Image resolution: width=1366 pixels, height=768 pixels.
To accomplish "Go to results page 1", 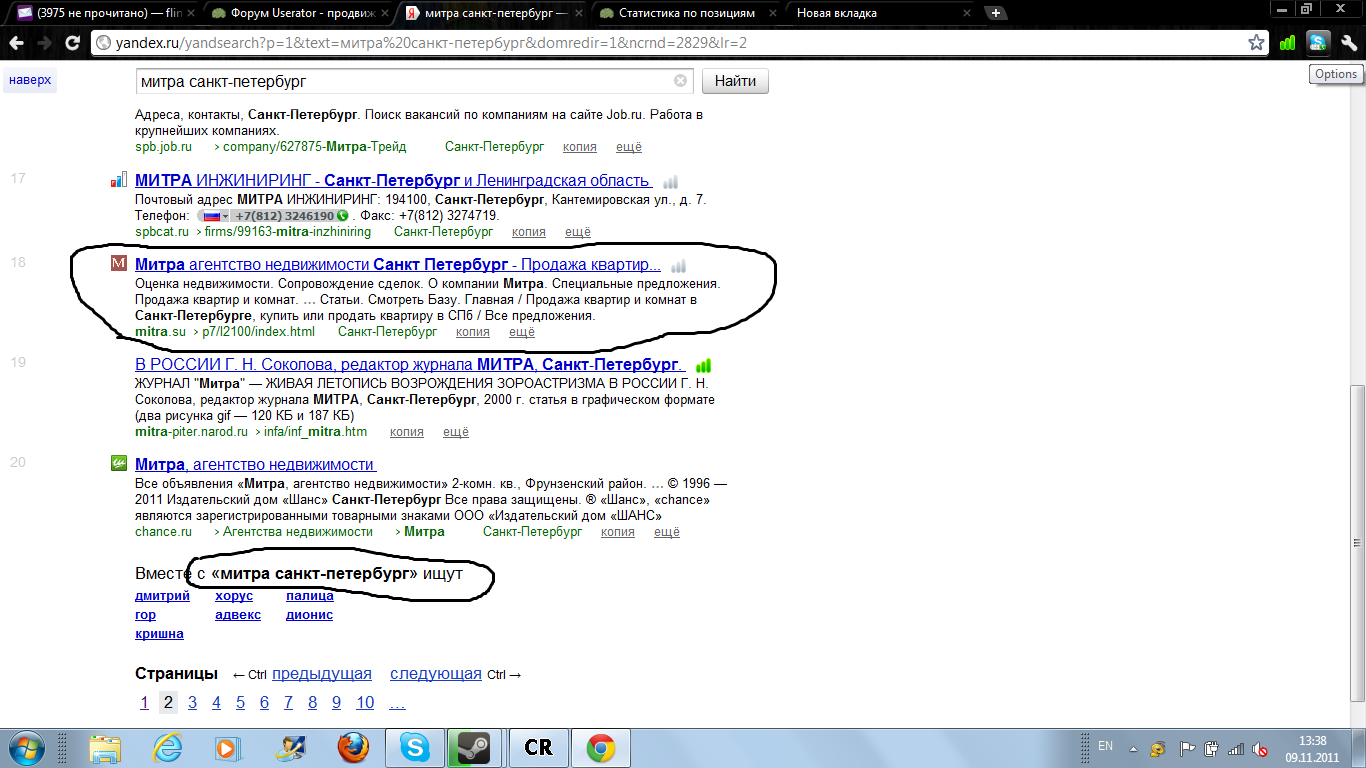I will coord(145,703).
